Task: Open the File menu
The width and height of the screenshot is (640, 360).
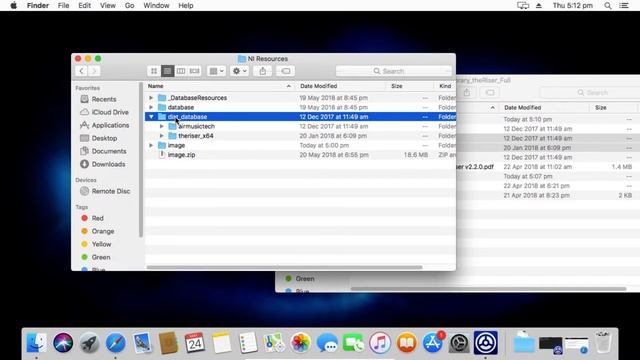Action: pos(63,5)
